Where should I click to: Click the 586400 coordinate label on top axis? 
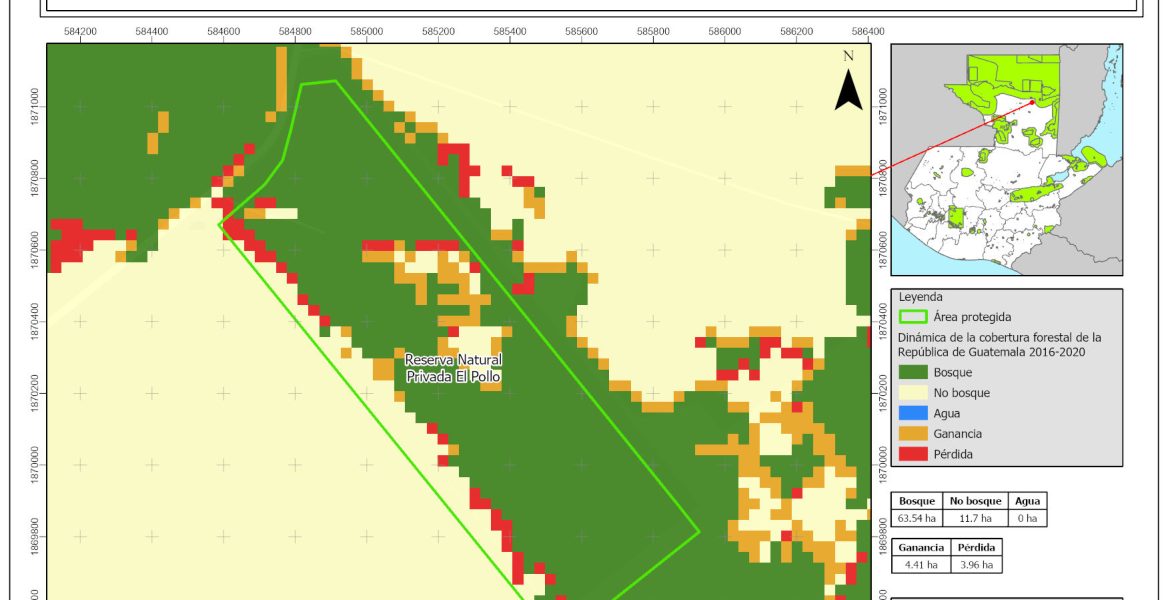pos(867,32)
